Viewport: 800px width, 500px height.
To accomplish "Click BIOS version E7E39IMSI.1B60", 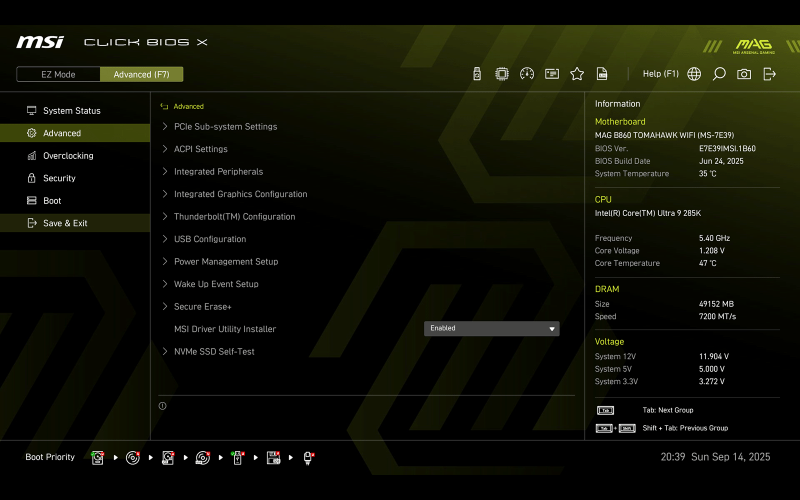I will coord(727,148).
